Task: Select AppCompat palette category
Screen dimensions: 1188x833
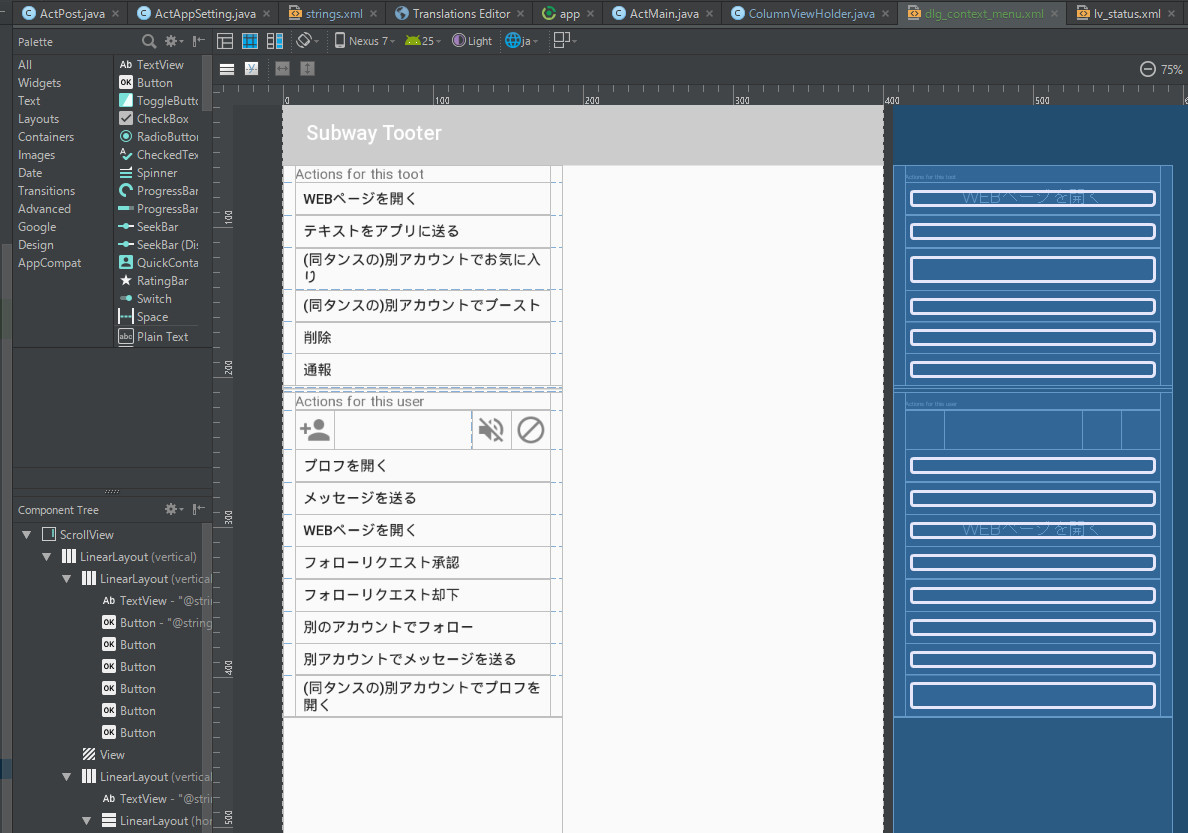Action: tap(49, 263)
